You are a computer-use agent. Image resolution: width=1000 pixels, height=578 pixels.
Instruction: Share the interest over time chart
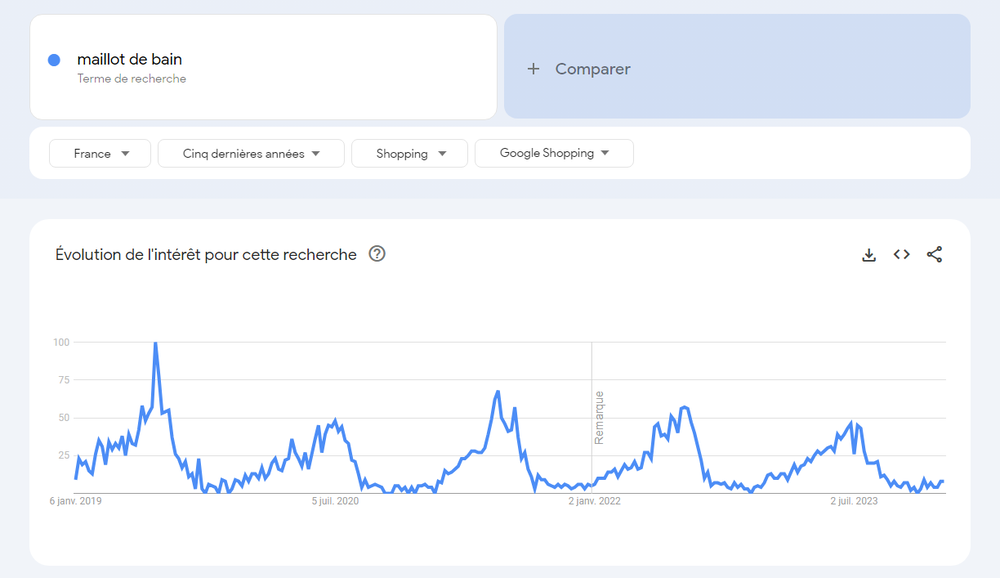click(x=934, y=255)
